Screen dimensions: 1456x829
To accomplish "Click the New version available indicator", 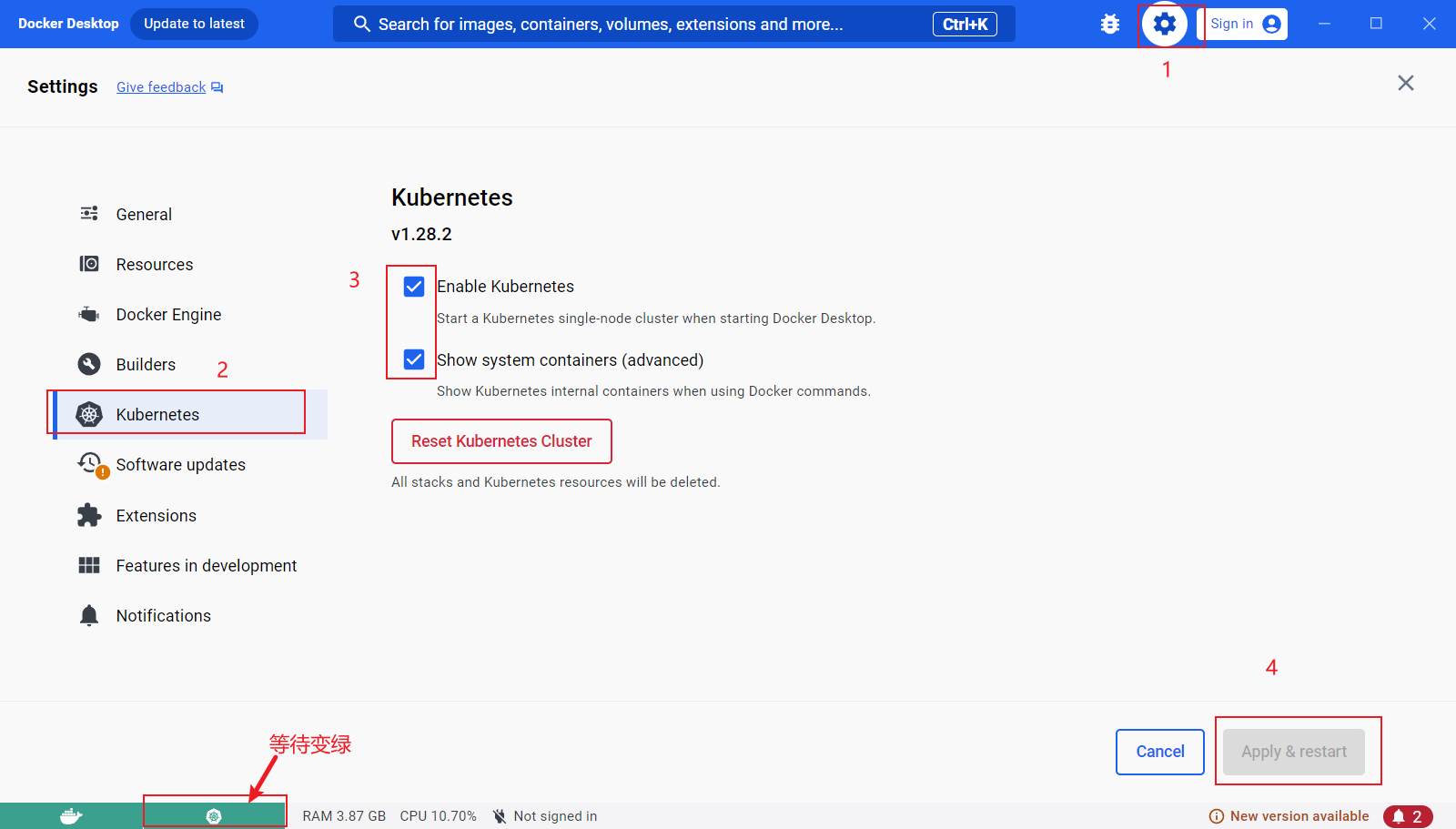I will coord(1289,816).
